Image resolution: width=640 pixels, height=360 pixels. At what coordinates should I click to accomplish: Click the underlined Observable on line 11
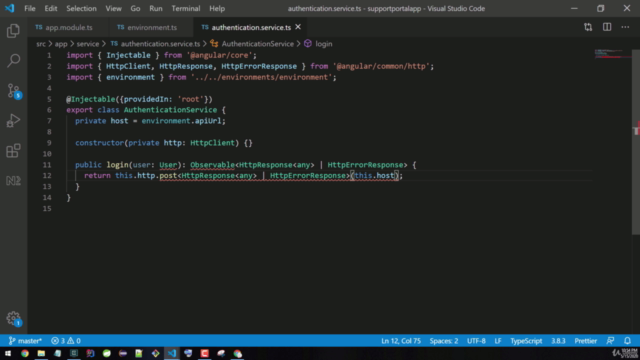click(212, 165)
